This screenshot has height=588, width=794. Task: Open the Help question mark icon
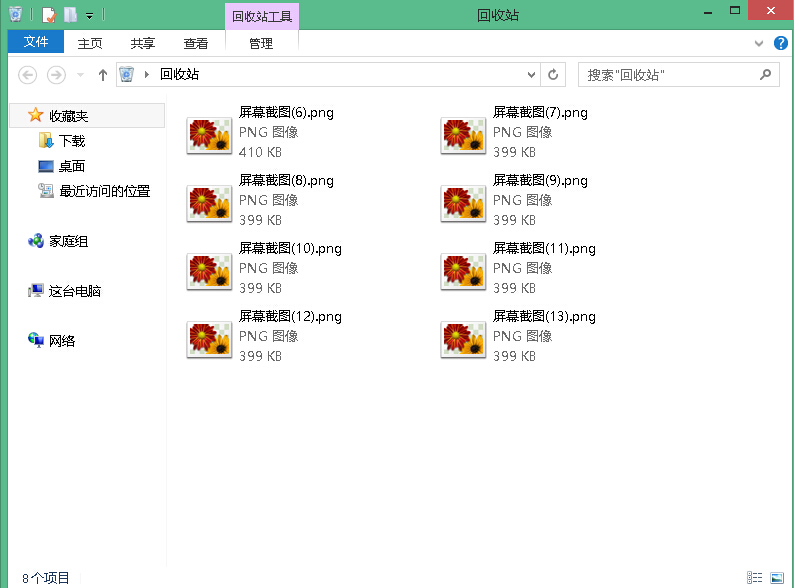coord(780,44)
